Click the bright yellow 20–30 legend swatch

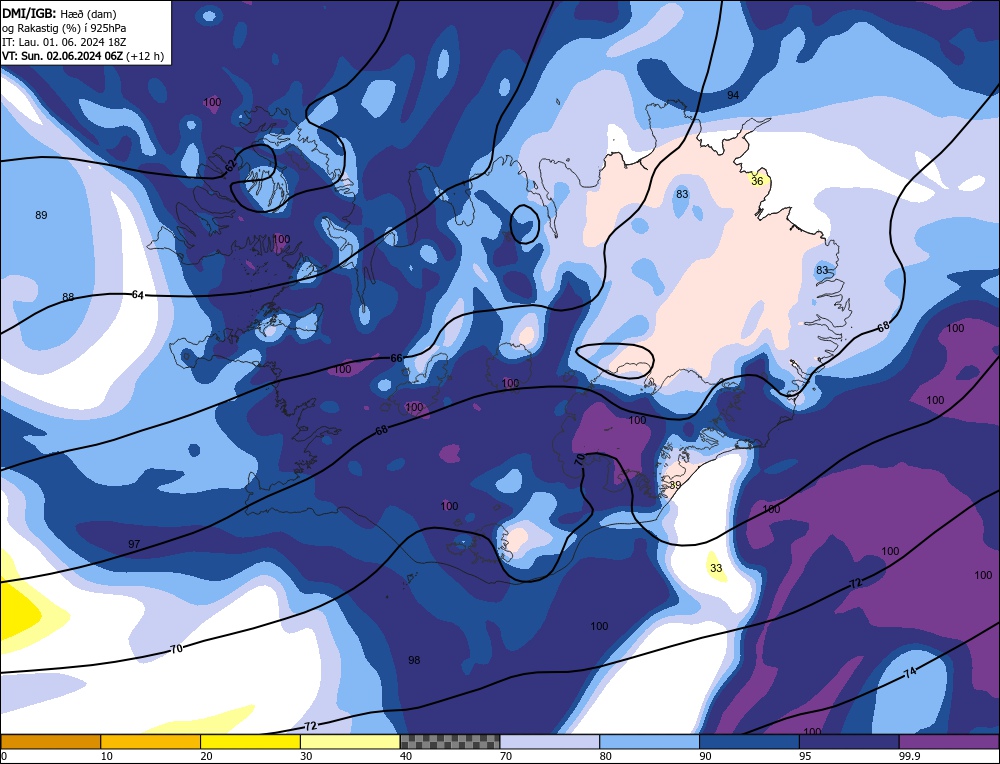[x=250, y=741]
